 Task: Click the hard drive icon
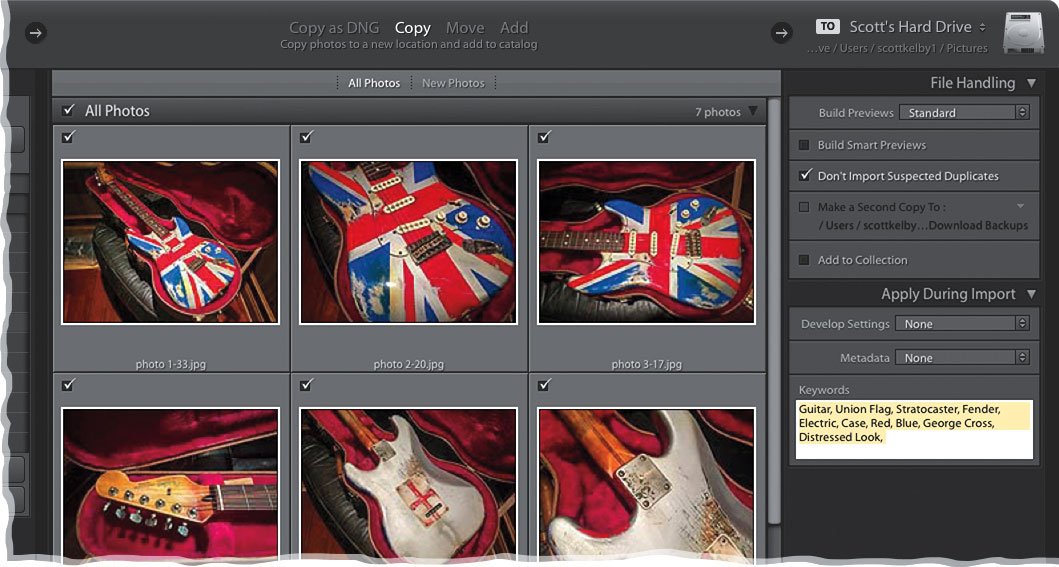pyautogui.click(x=1023, y=34)
